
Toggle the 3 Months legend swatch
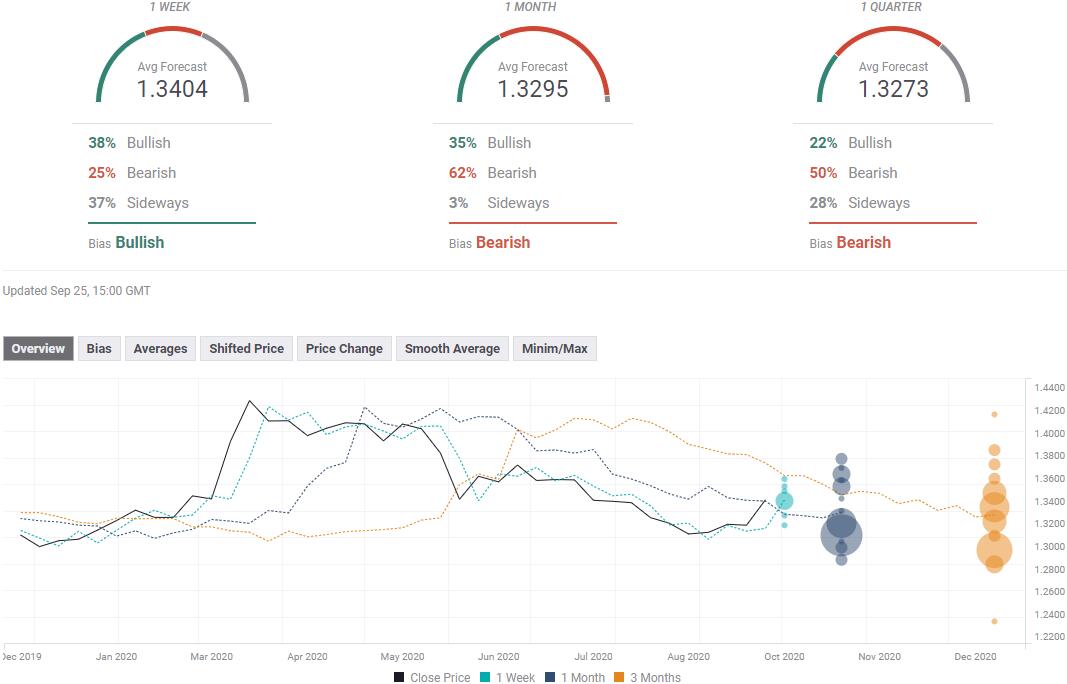click(619, 677)
